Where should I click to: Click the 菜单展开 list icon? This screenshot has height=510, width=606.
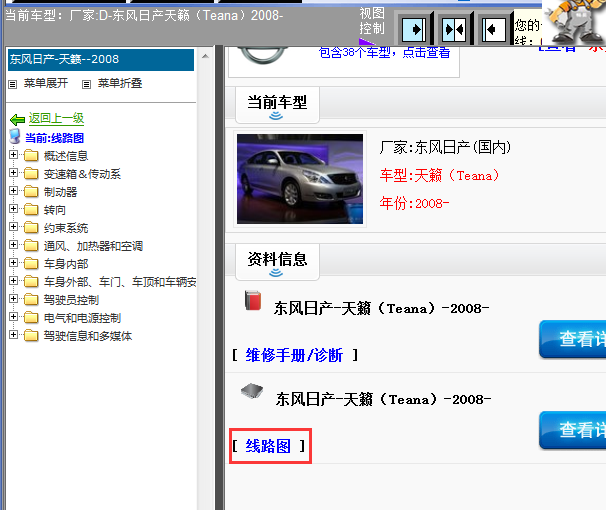point(13,84)
